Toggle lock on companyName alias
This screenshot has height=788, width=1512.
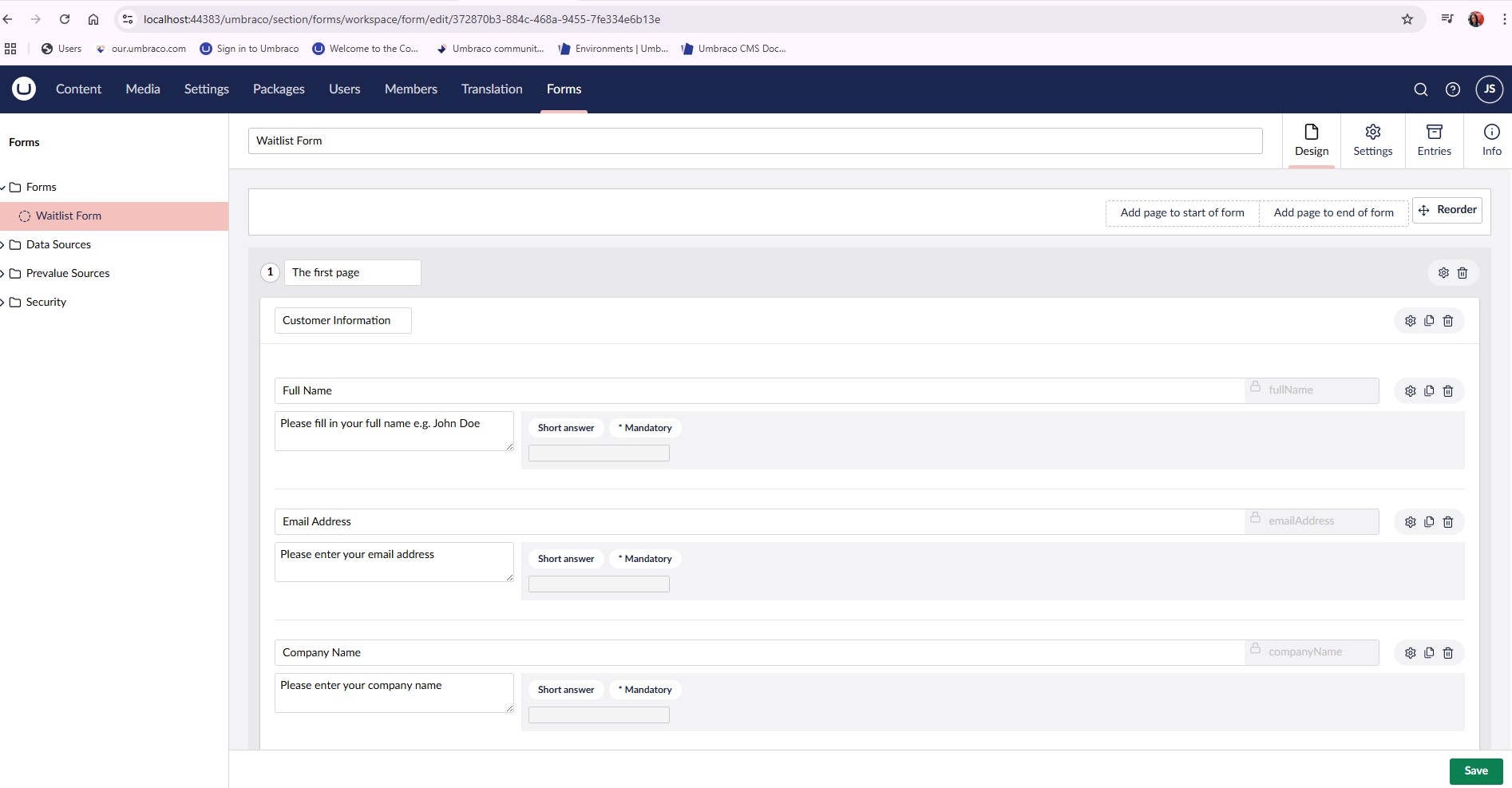coord(1256,649)
